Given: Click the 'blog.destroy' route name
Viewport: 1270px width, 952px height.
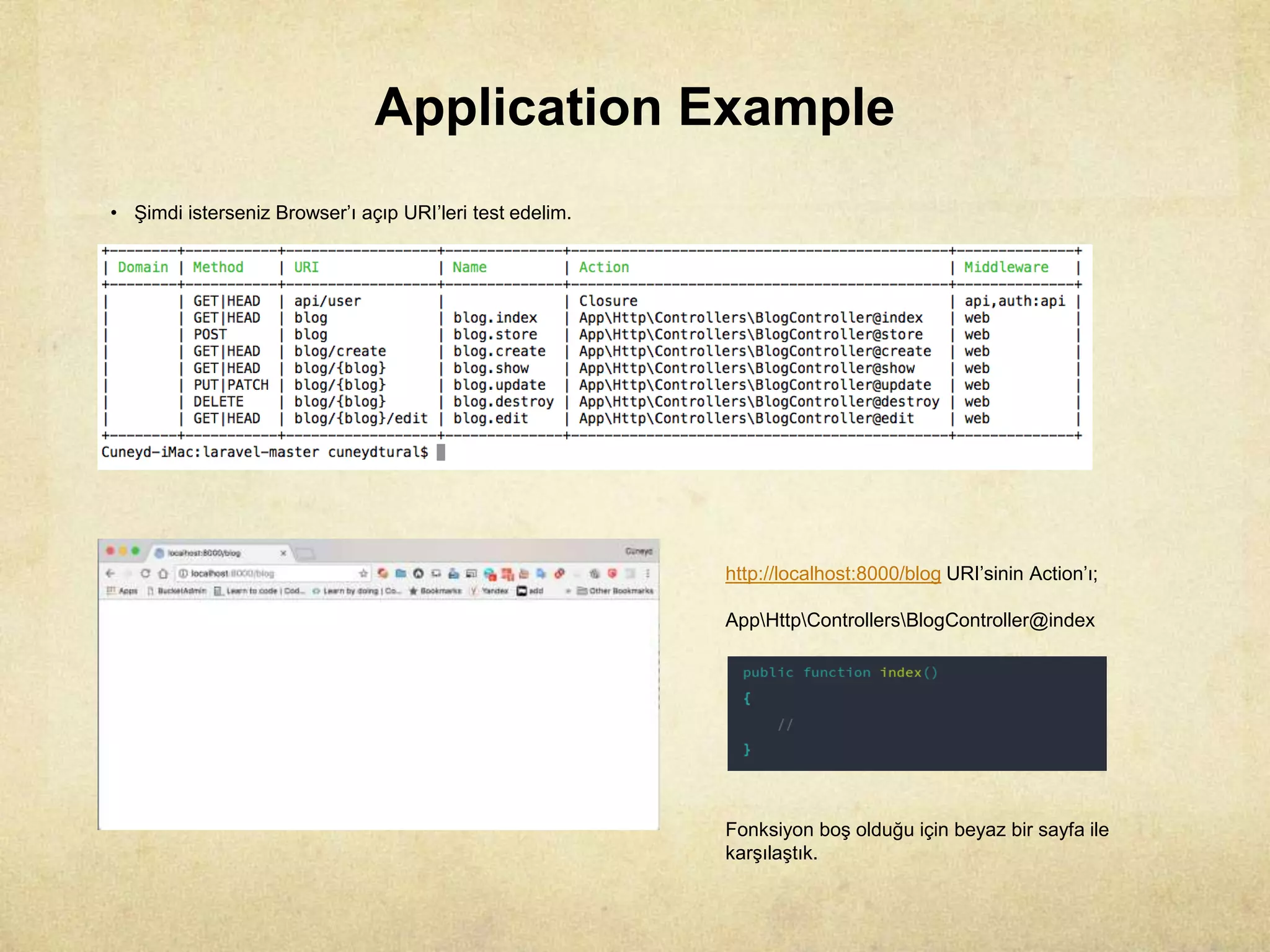Looking at the screenshot, I should coord(504,402).
